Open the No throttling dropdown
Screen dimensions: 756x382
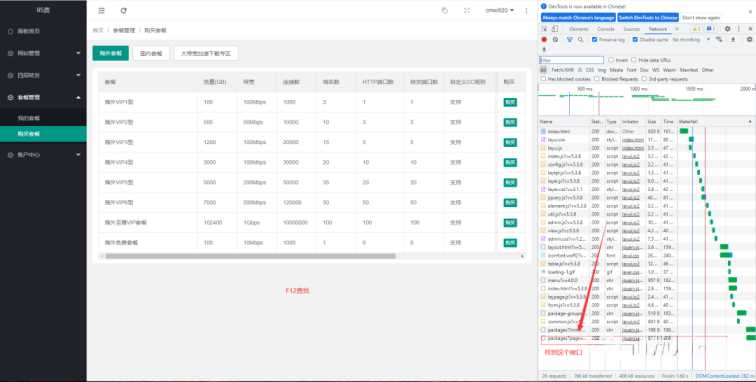pyautogui.click(x=690, y=40)
